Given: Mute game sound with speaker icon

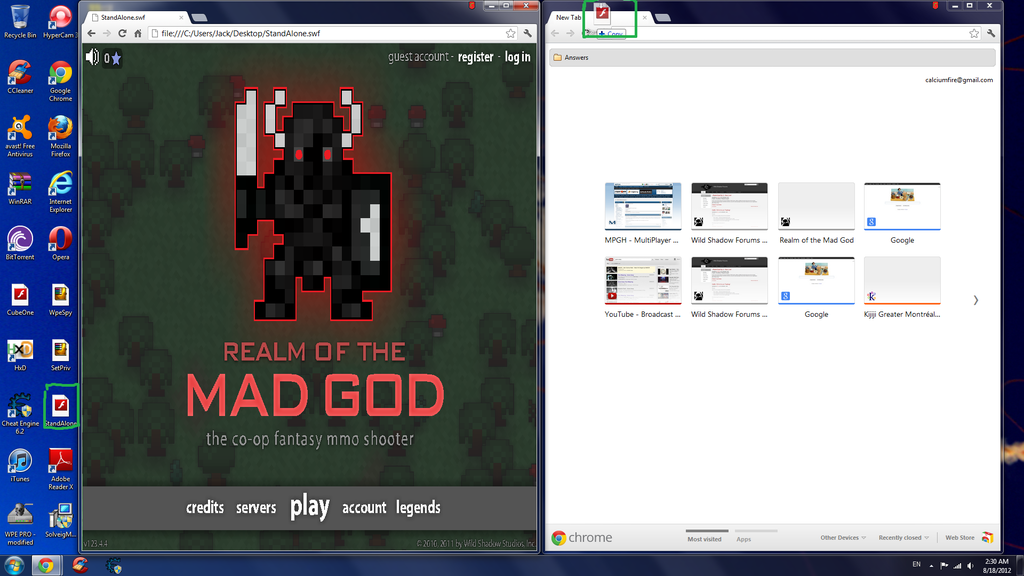Looking at the screenshot, I should coord(92,57).
